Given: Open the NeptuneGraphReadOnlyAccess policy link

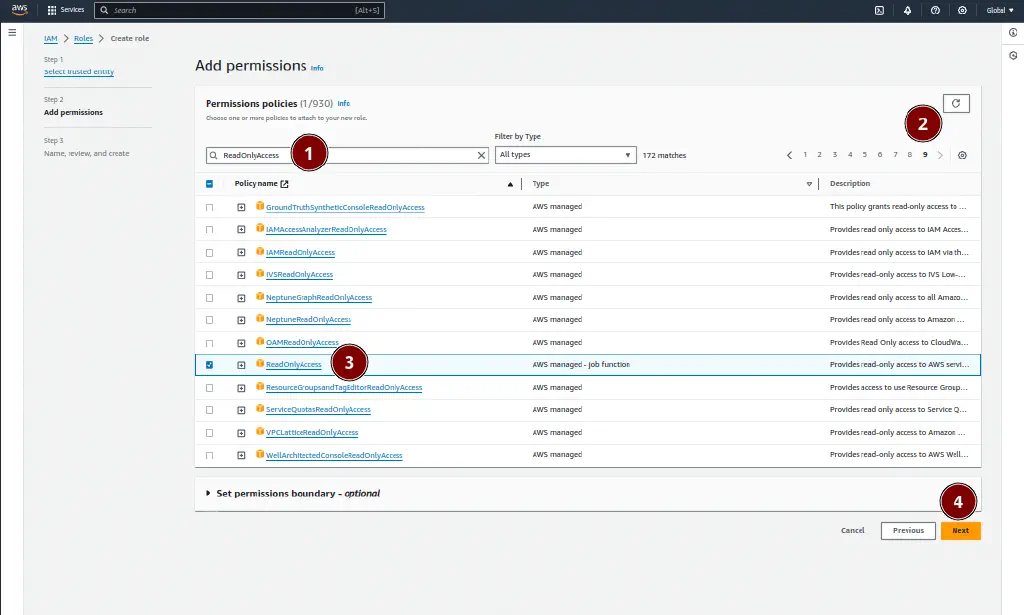Looking at the screenshot, I should [x=319, y=297].
